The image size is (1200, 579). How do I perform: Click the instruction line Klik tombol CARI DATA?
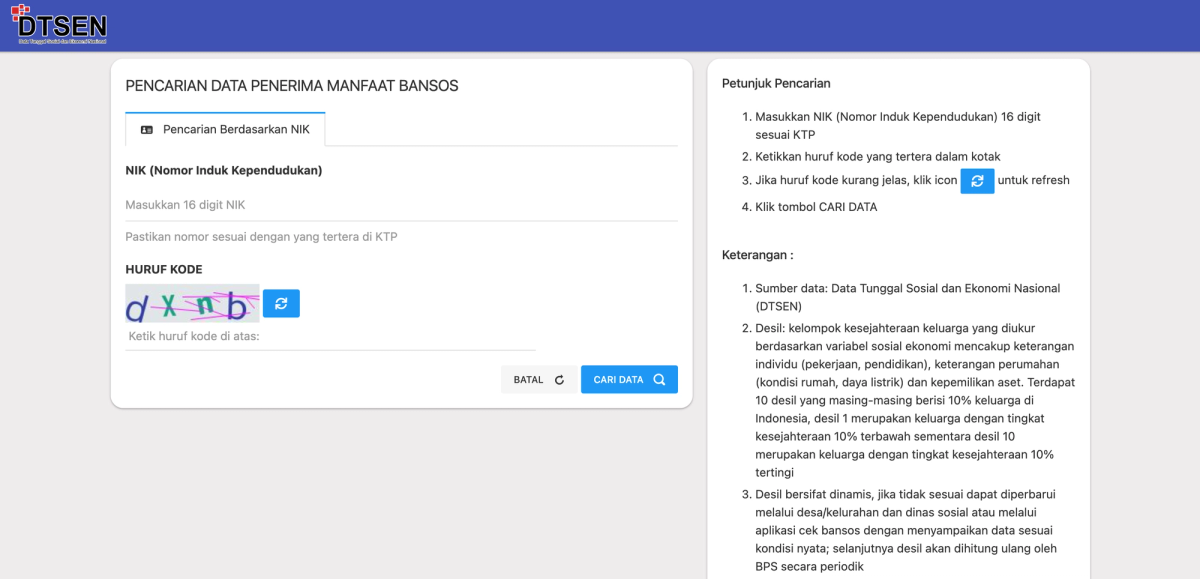coord(816,207)
